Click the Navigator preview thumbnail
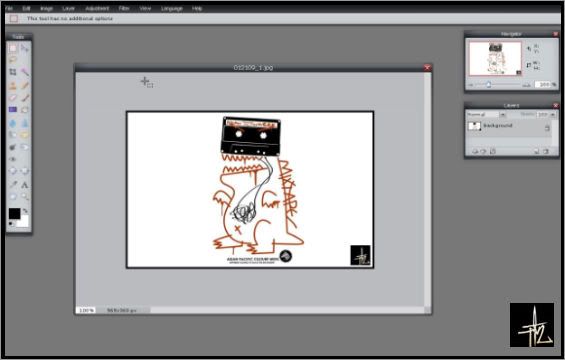 pyautogui.click(x=495, y=59)
